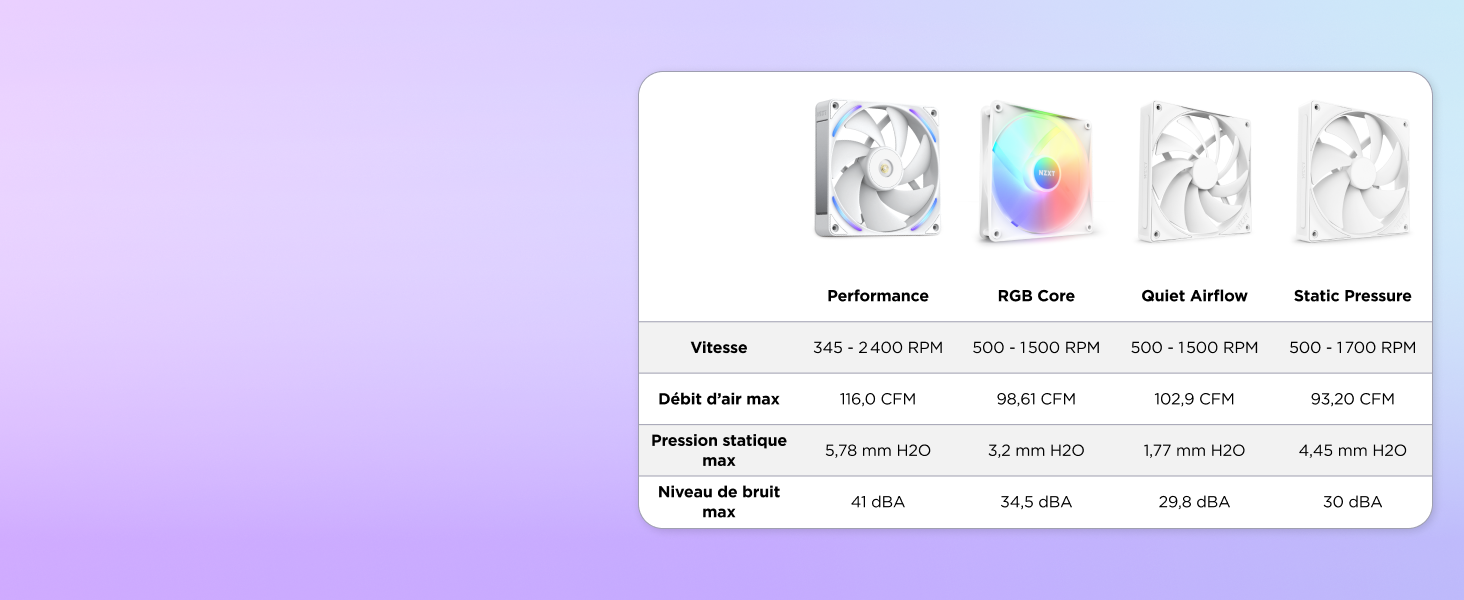
Task: Click the 500 - 1700 RPM cell
Action: point(1352,348)
